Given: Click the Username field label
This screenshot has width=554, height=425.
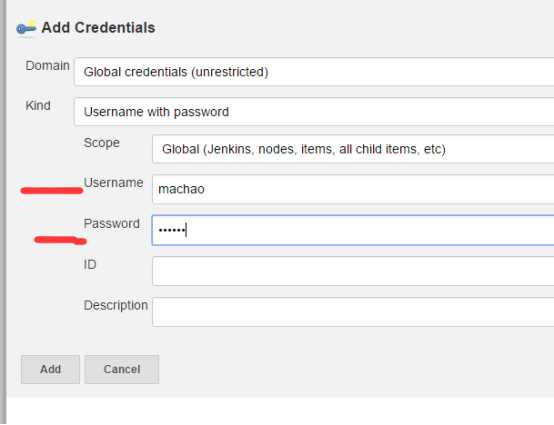Looking at the screenshot, I should point(113,183).
